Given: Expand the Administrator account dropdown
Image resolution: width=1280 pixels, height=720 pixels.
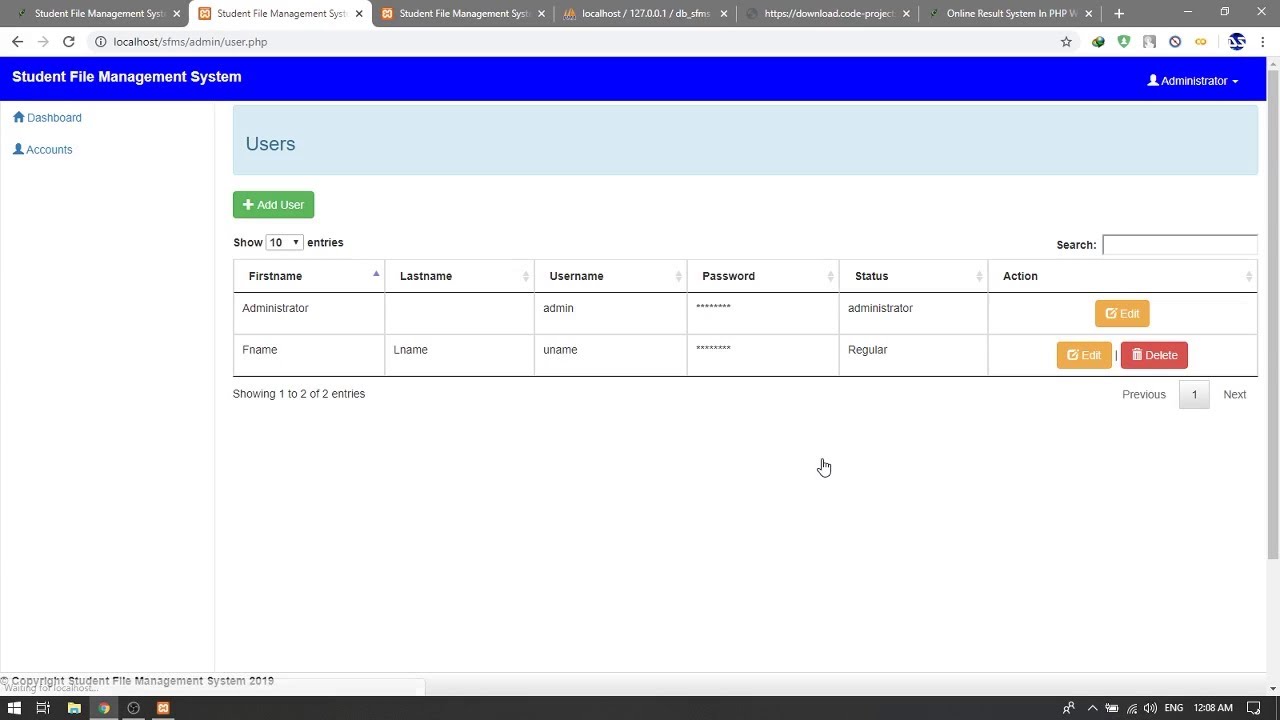Looking at the screenshot, I should (x=1193, y=81).
